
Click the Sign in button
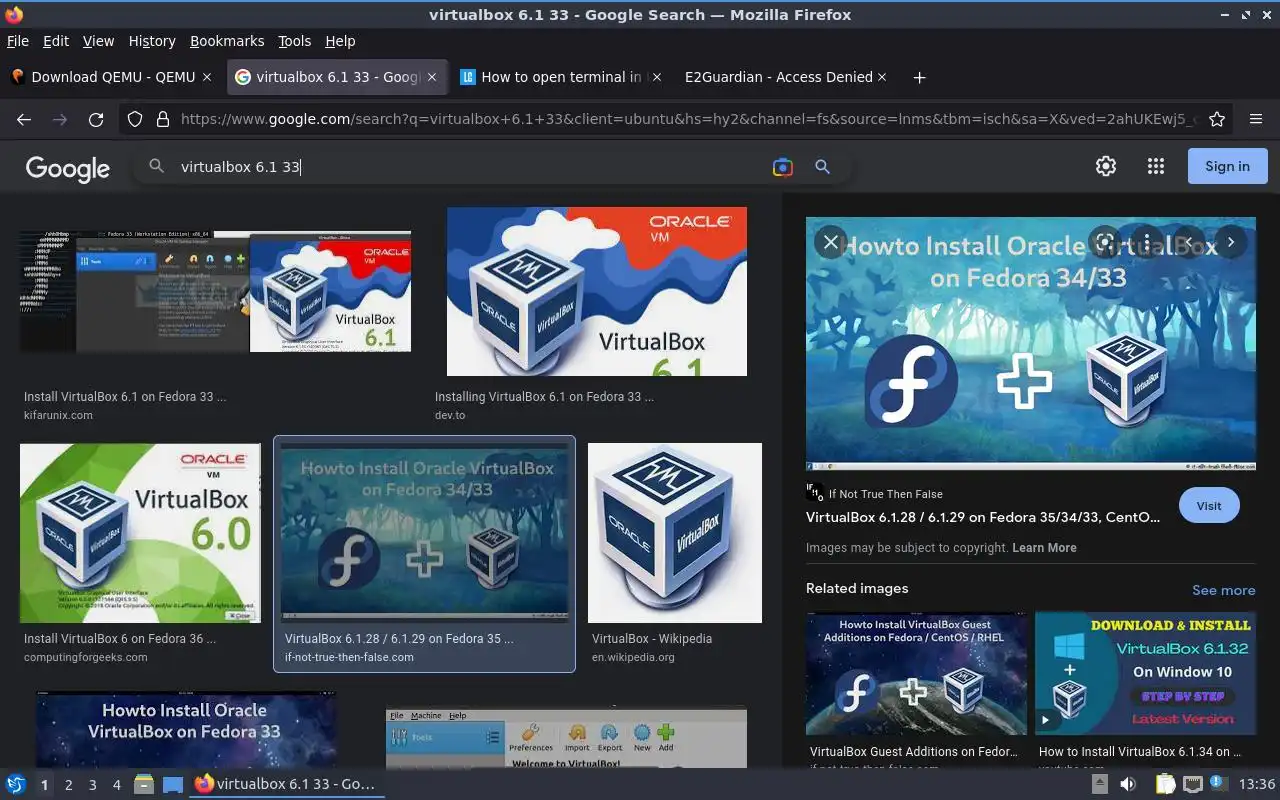1227,166
